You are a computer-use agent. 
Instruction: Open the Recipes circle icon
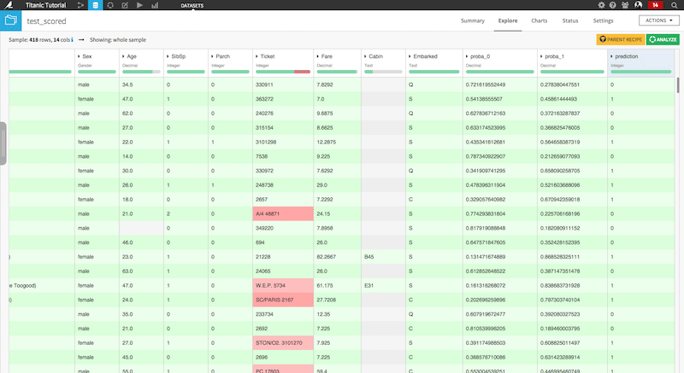[110, 5]
